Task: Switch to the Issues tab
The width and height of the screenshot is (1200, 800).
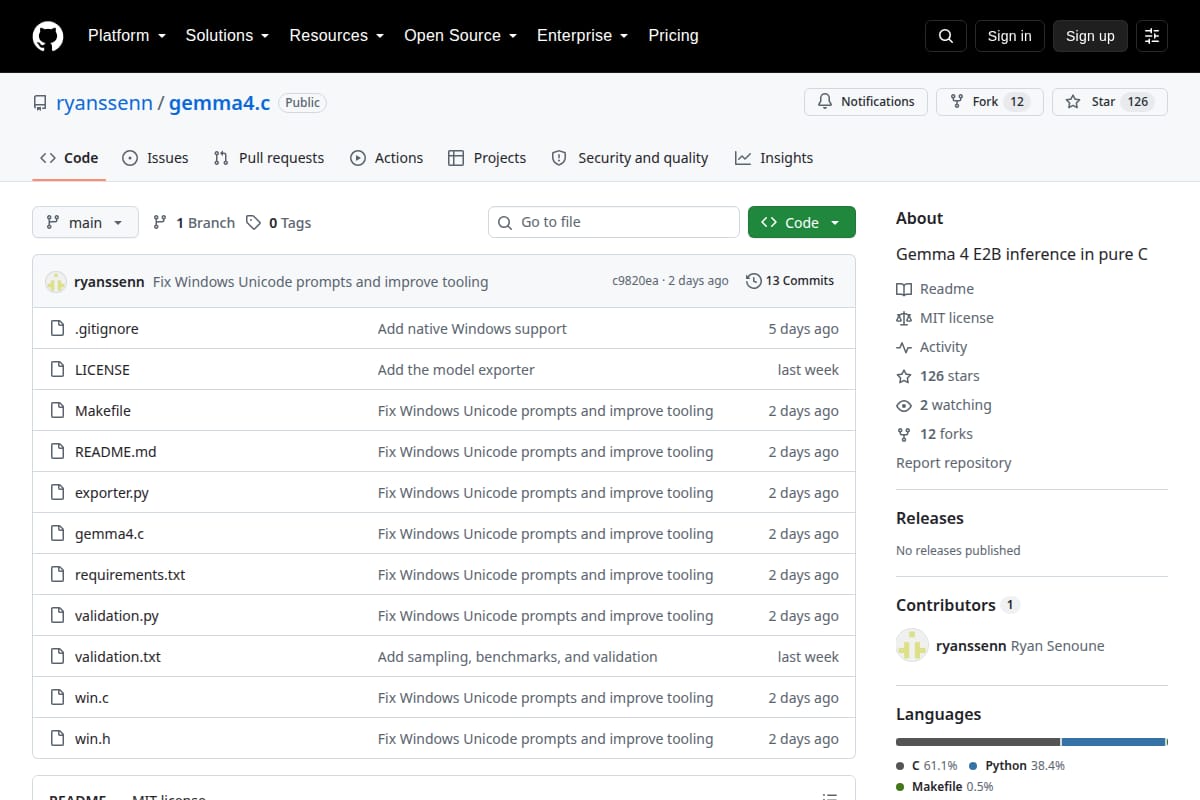Action: pyautogui.click(x=155, y=158)
